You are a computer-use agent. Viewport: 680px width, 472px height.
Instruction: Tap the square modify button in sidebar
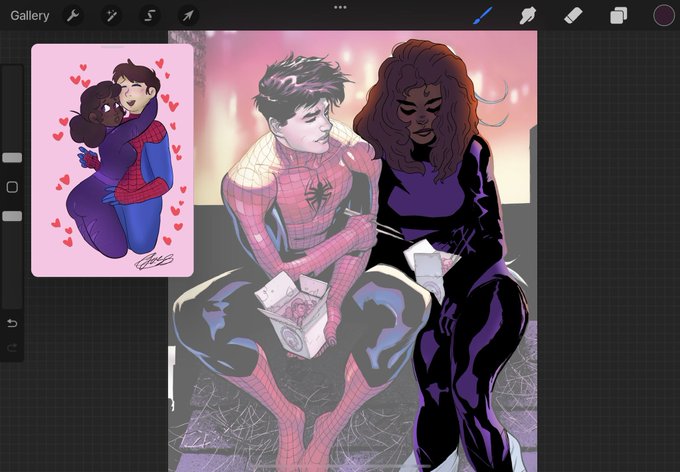12,187
